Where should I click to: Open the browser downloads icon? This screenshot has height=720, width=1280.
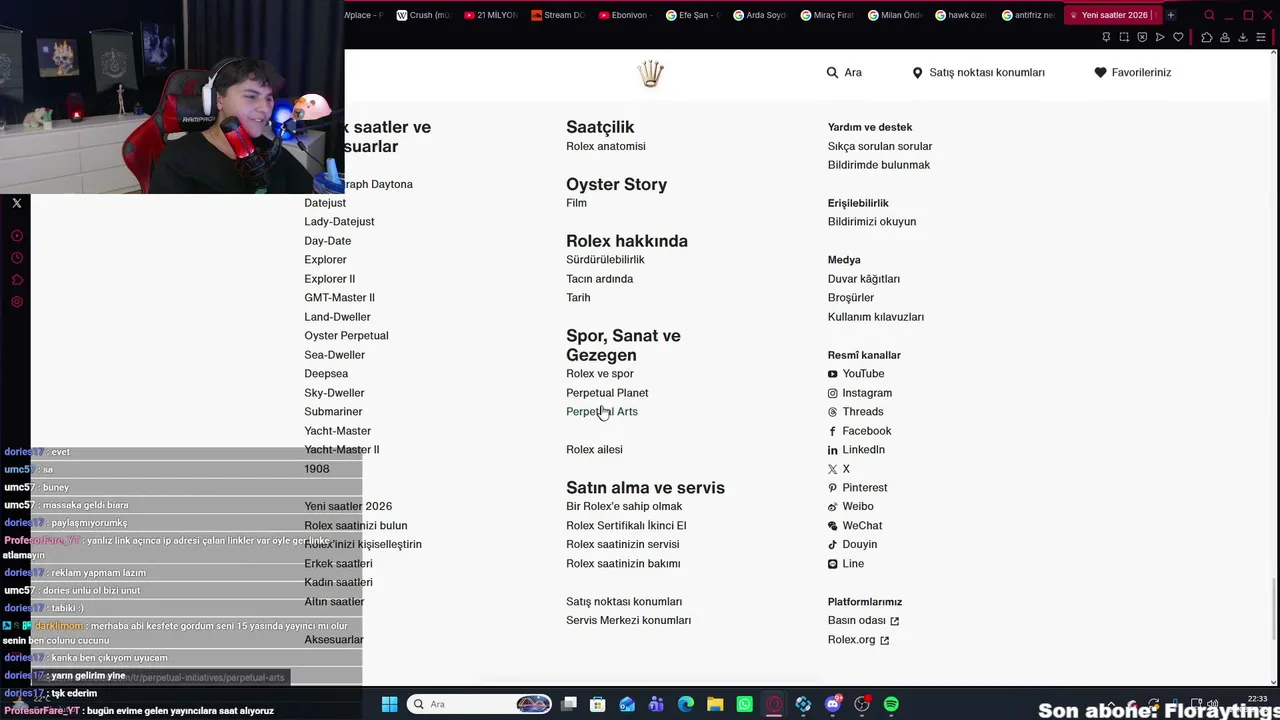click(1243, 37)
